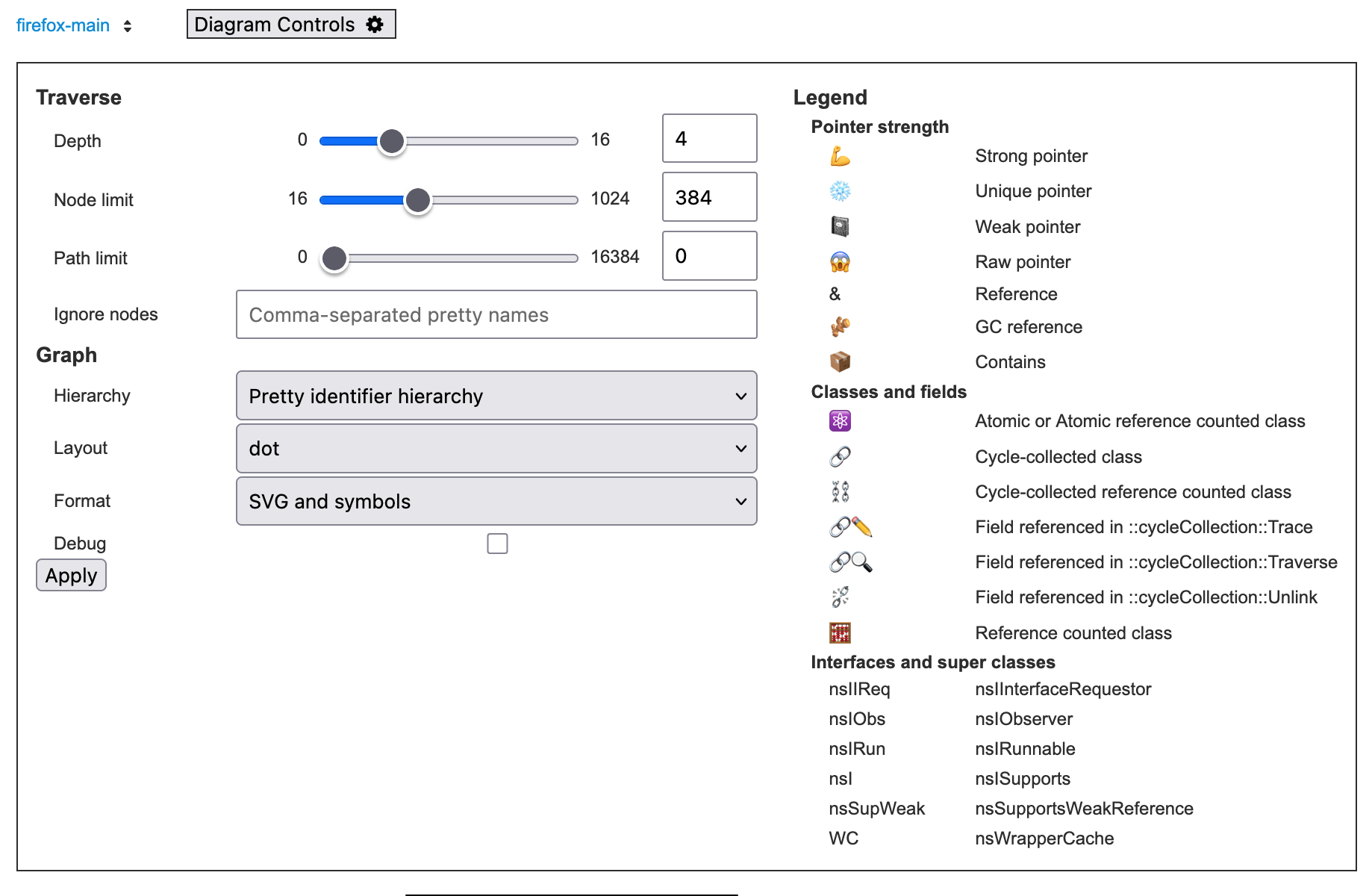The width and height of the screenshot is (1372, 896).
Task: Enable the Debug checkbox
Action: (497, 544)
